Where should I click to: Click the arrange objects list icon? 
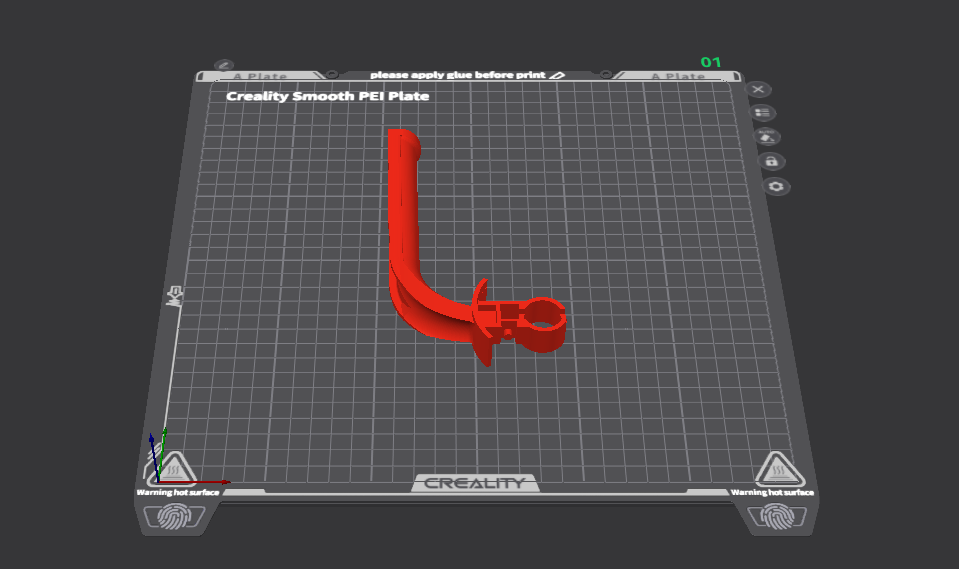point(762,113)
